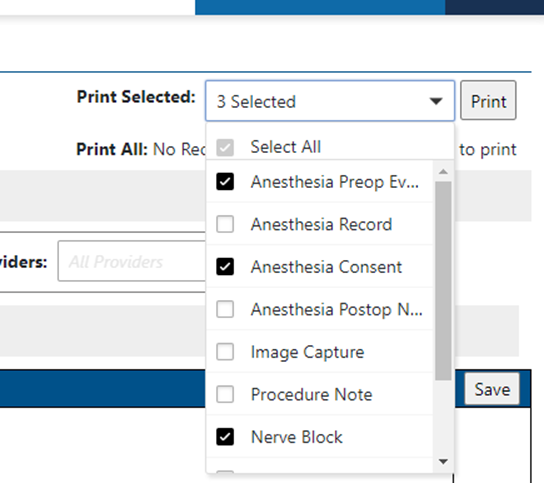Image resolution: width=544 pixels, height=483 pixels.
Task: Select the Anesthesia Record list item
Action: (320, 224)
